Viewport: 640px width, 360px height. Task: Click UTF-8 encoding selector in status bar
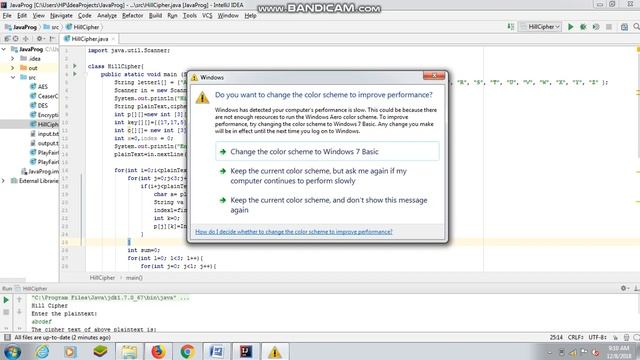(x=598, y=338)
